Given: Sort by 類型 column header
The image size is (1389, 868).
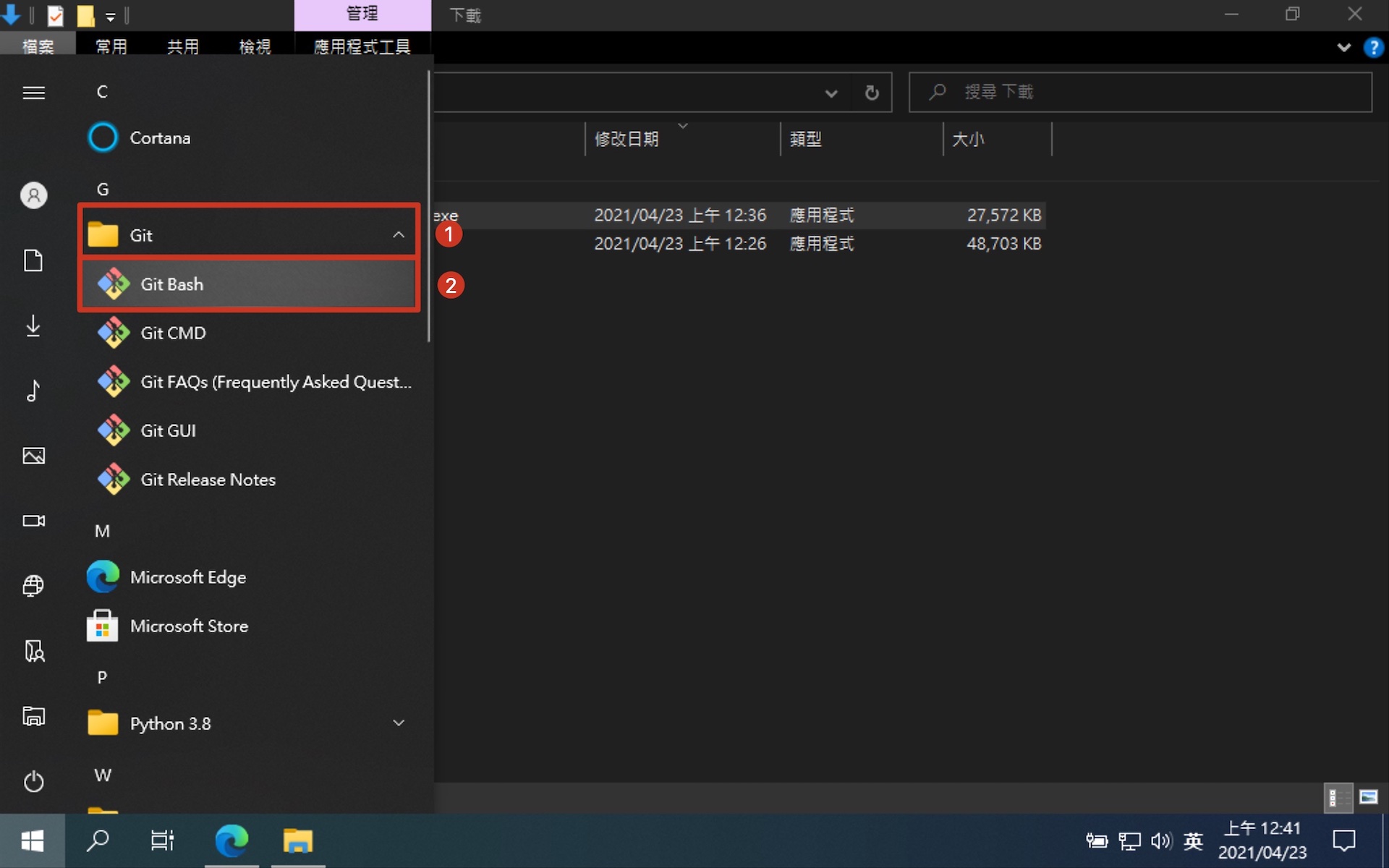Looking at the screenshot, I should point(861,139).
